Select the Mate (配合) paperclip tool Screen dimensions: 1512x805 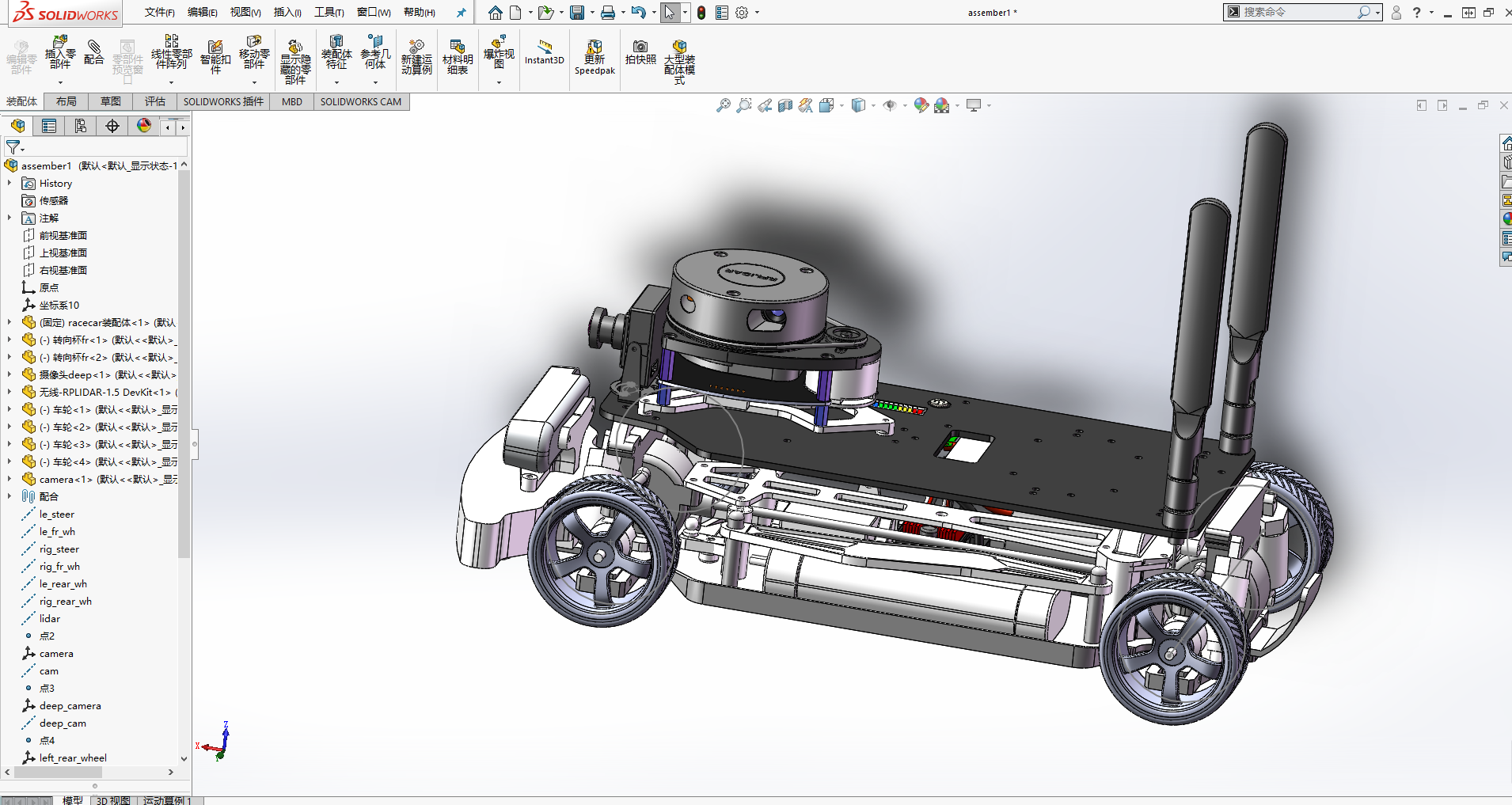coord(93,52)
